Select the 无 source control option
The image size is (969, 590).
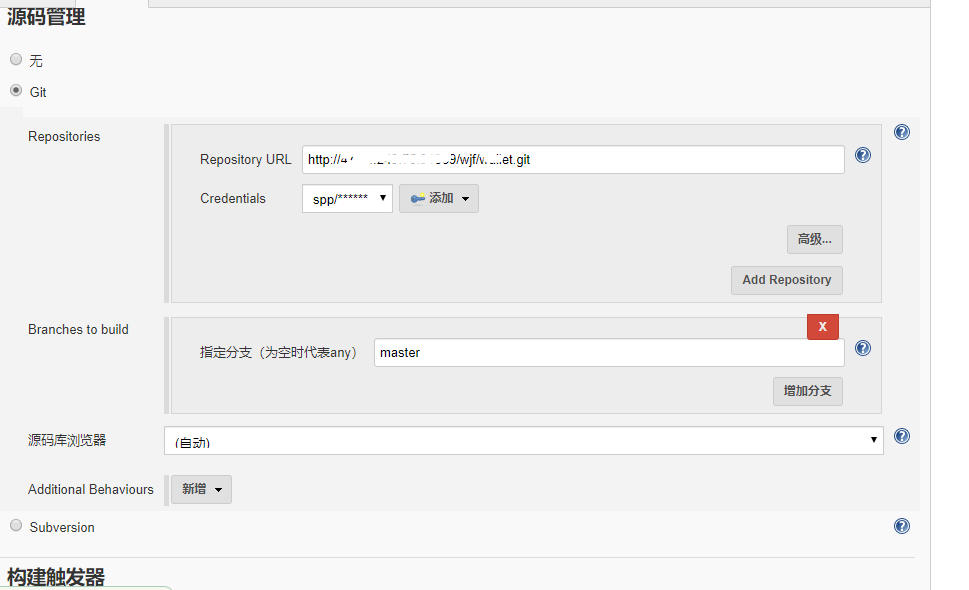coord(16,59)
